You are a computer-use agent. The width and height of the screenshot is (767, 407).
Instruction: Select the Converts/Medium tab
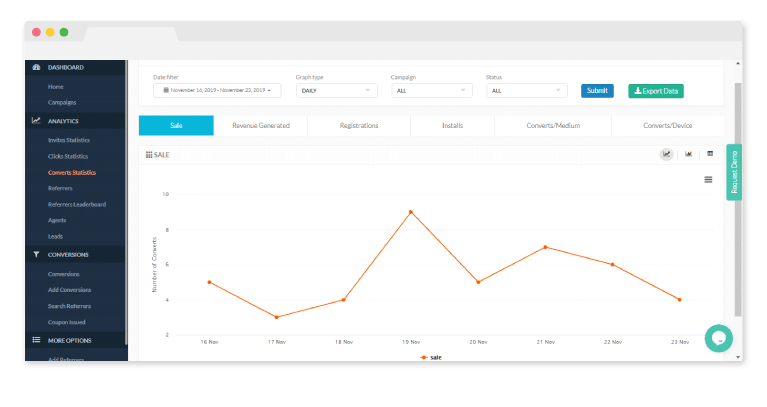pyautogui.click(x=553, y=125)
